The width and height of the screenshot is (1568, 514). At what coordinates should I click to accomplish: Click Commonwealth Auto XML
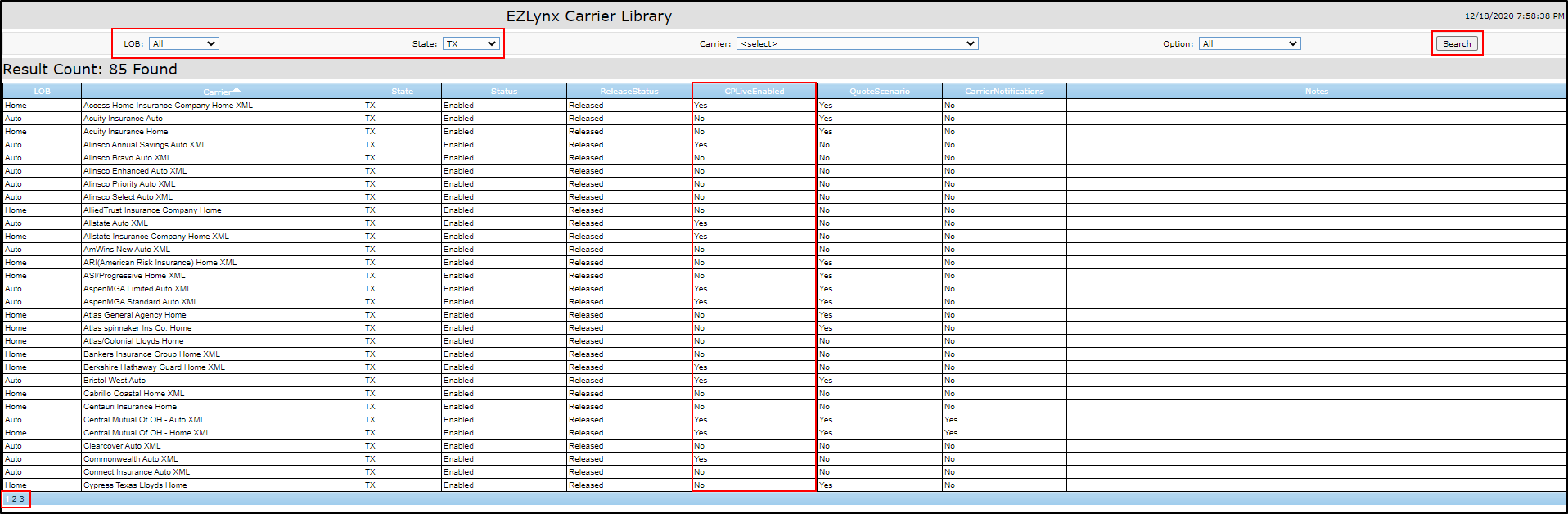pos(130,459)
